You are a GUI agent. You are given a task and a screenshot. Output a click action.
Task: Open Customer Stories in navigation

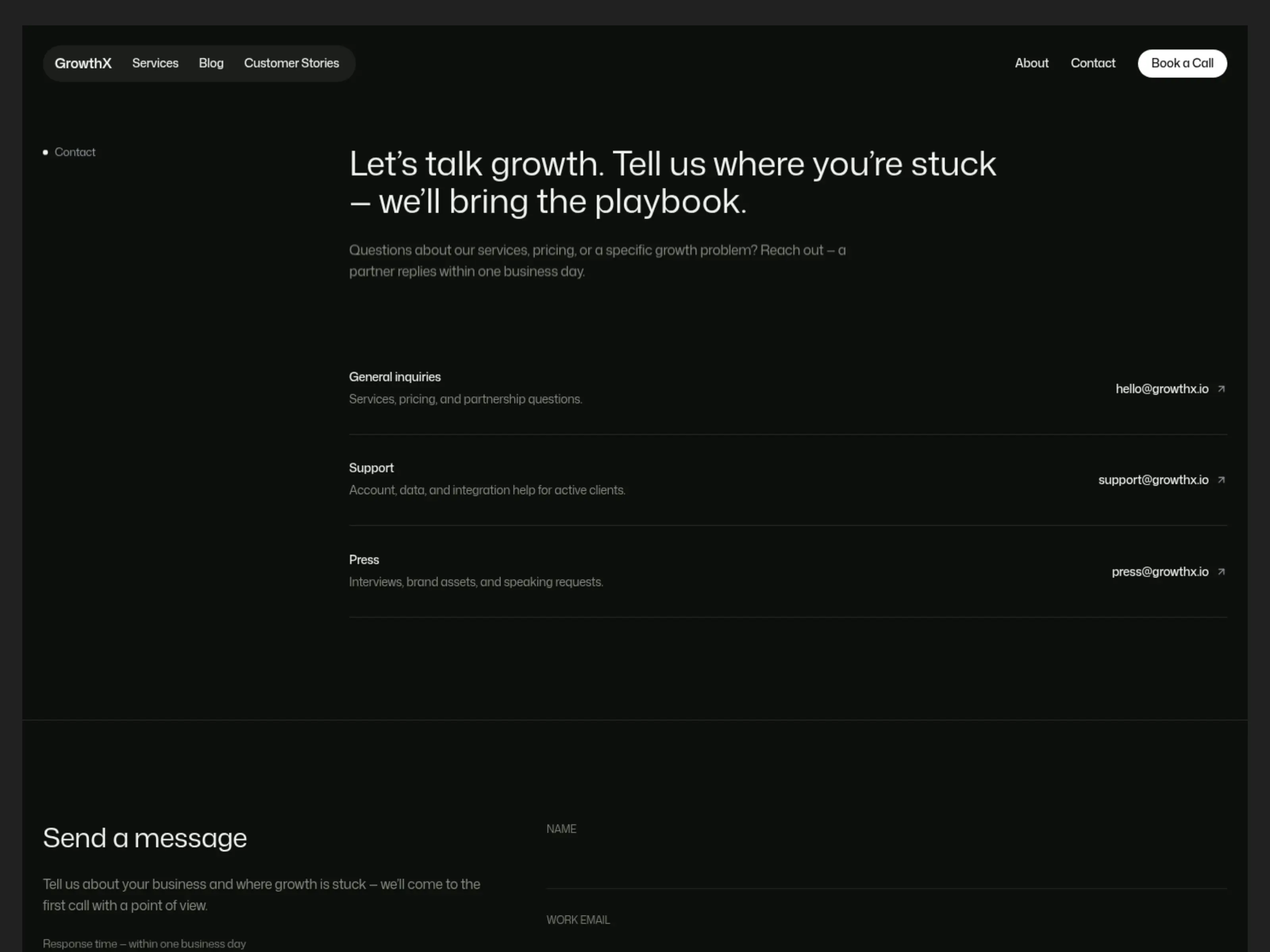coord(292,63)
